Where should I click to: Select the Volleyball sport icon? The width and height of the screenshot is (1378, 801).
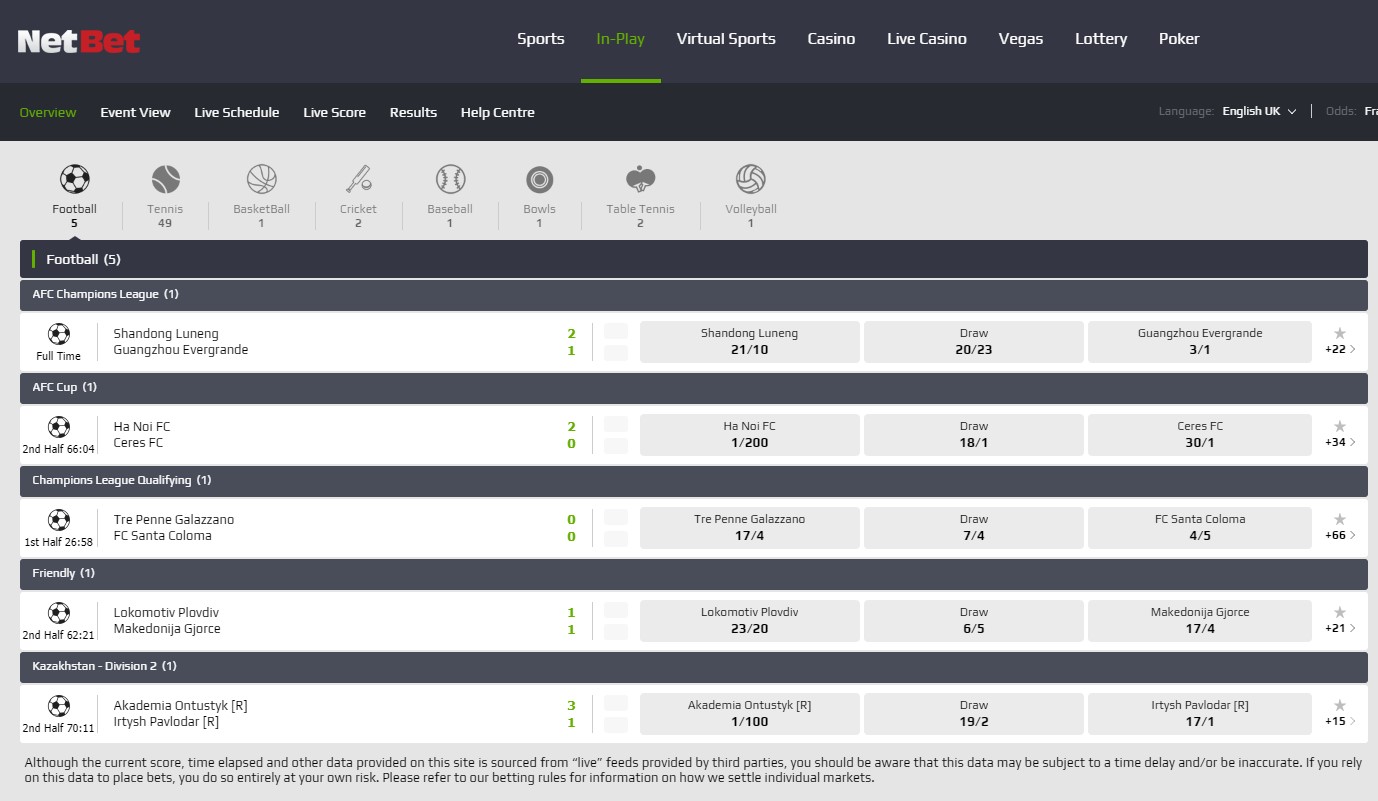[x=751, y=180]
